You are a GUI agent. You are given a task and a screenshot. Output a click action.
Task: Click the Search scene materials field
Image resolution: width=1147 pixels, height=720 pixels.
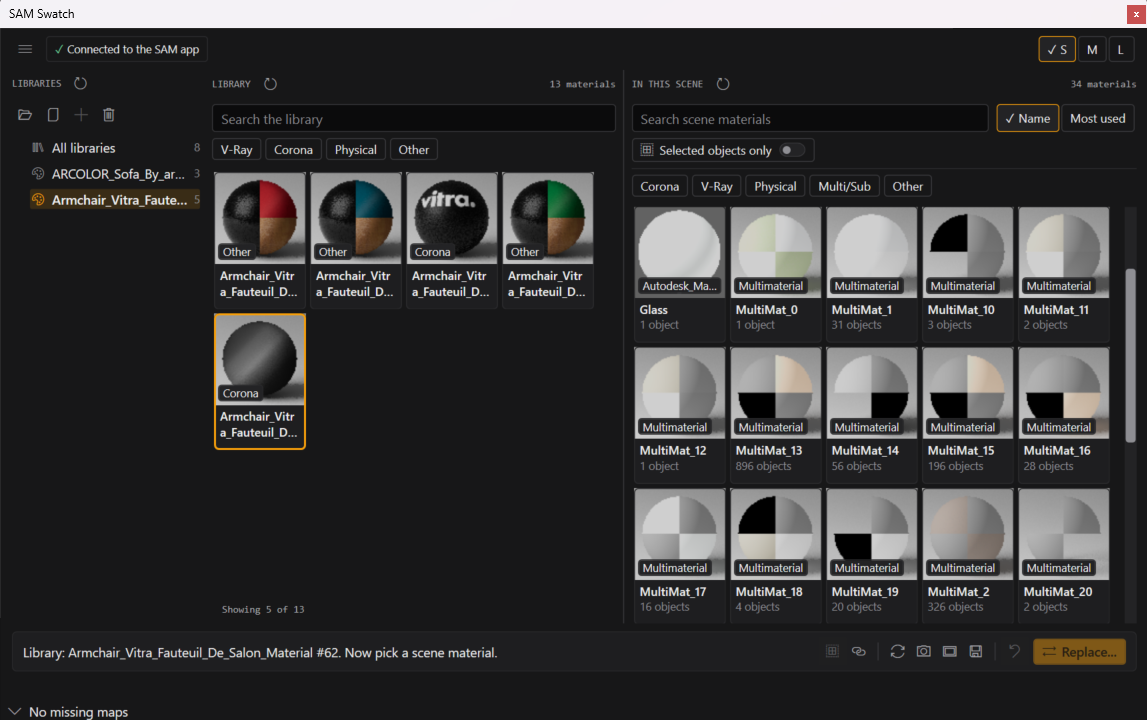point(810,119)
